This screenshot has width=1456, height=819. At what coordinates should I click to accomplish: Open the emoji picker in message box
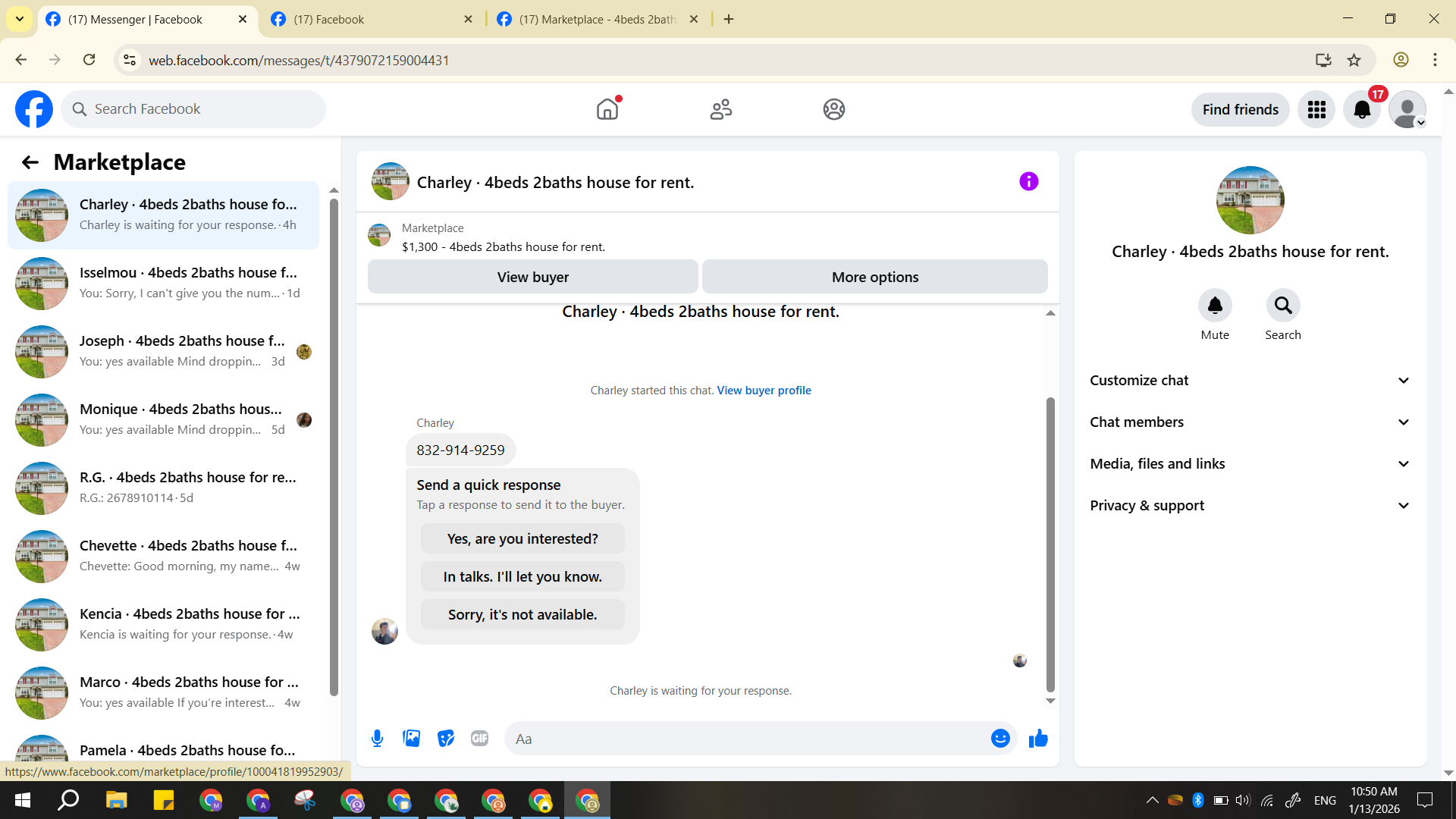click(x=1000, y=739)
